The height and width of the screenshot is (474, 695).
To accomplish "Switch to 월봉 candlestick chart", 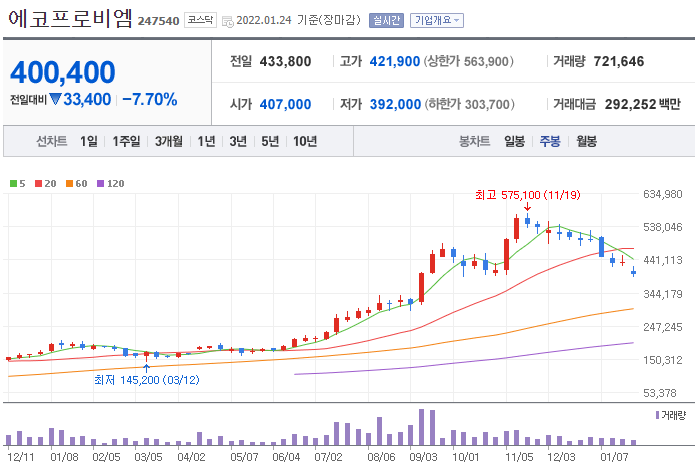I will point(586,141).
